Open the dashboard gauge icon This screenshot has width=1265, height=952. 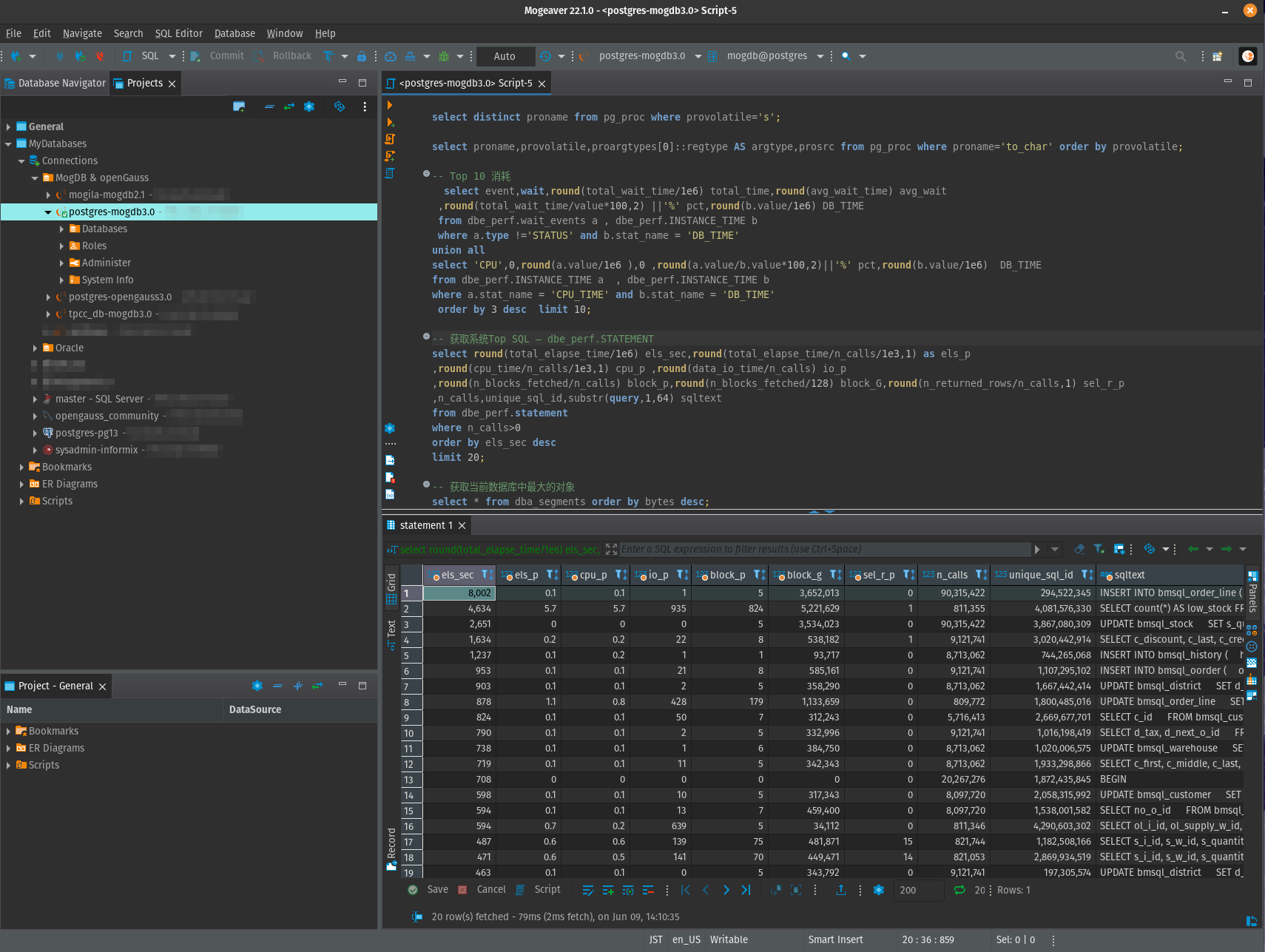pos(391,56)
